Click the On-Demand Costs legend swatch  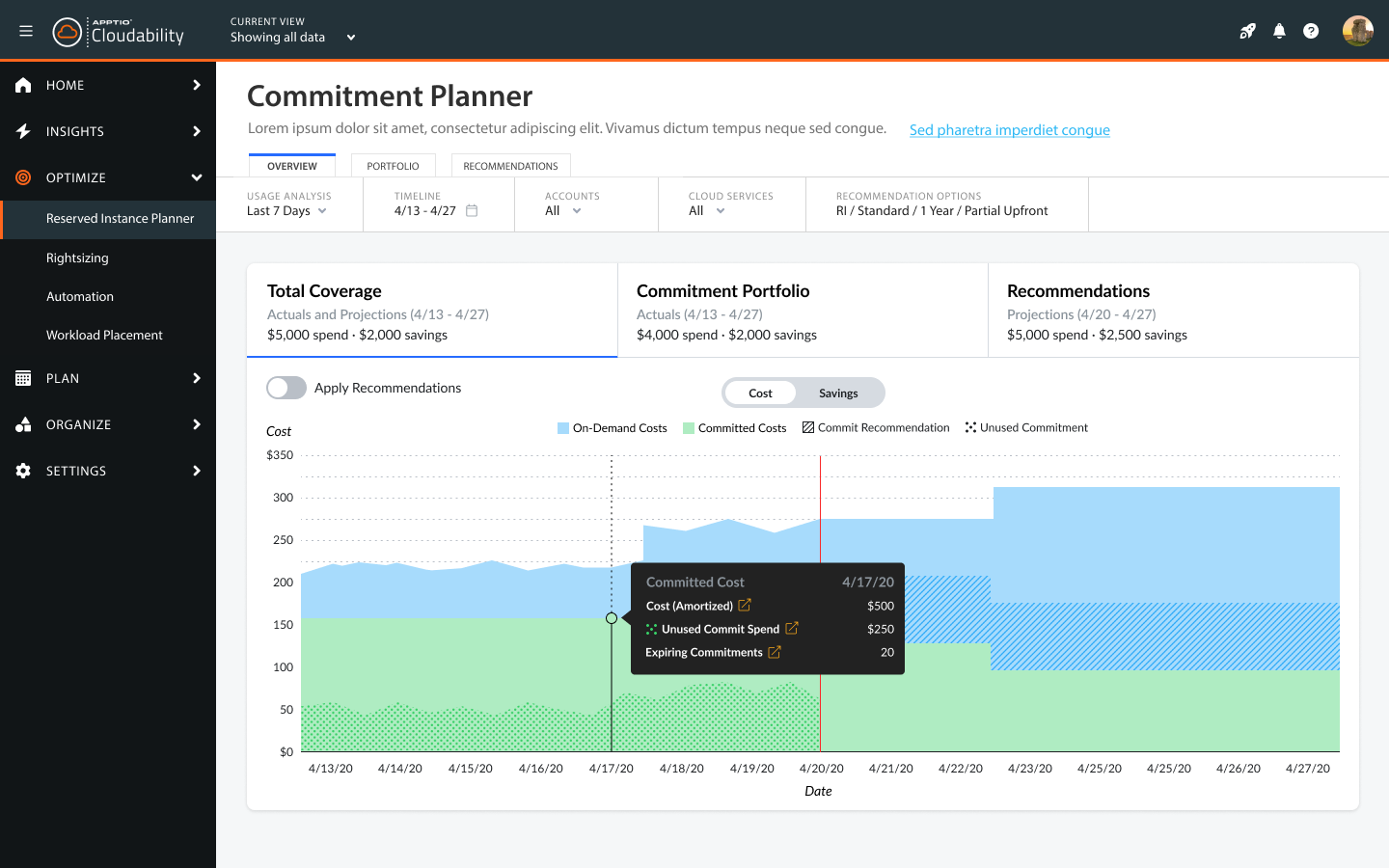(563, 428)
